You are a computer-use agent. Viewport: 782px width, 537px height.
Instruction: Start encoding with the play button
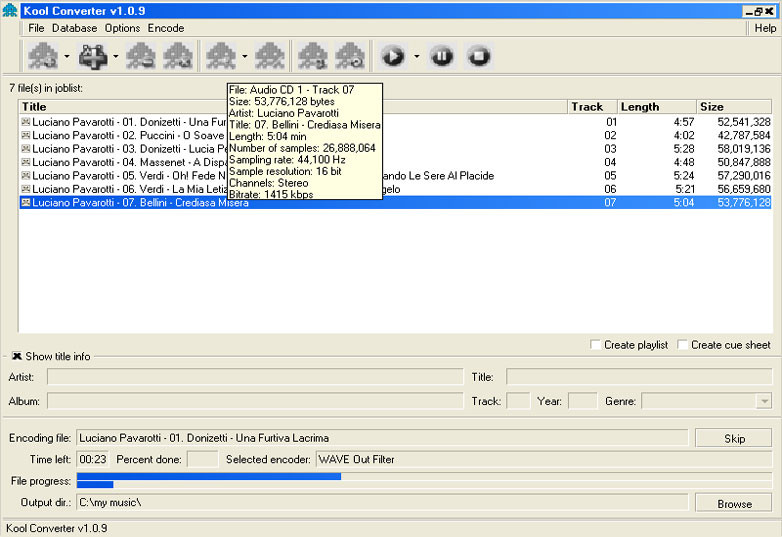click(393, 56)
